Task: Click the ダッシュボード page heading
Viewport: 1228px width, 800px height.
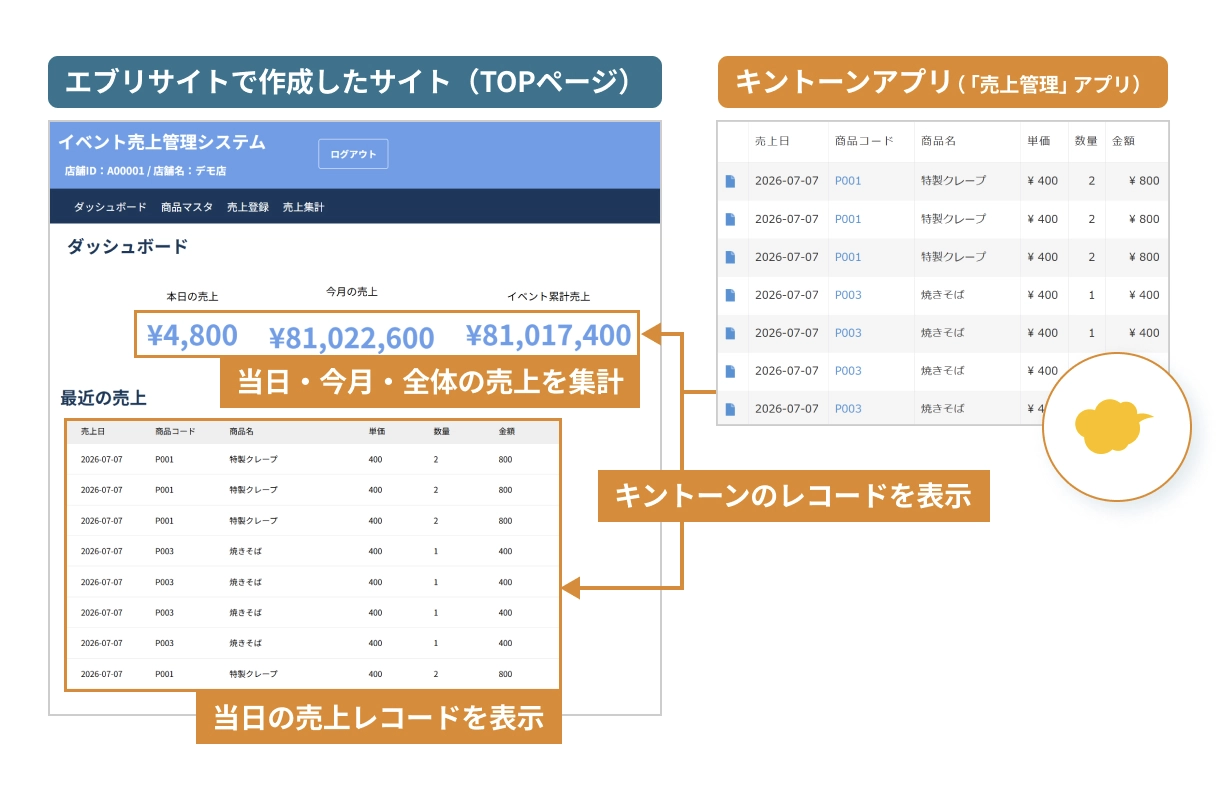Action: pyautogui.click(x=127, y=246)
